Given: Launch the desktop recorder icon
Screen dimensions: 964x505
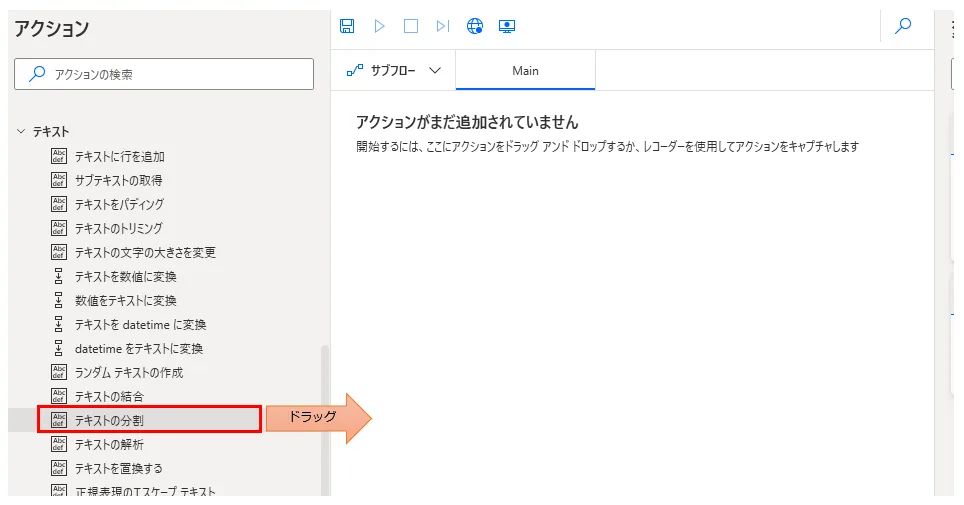Looking at the screenshot, I should (507, 26).
